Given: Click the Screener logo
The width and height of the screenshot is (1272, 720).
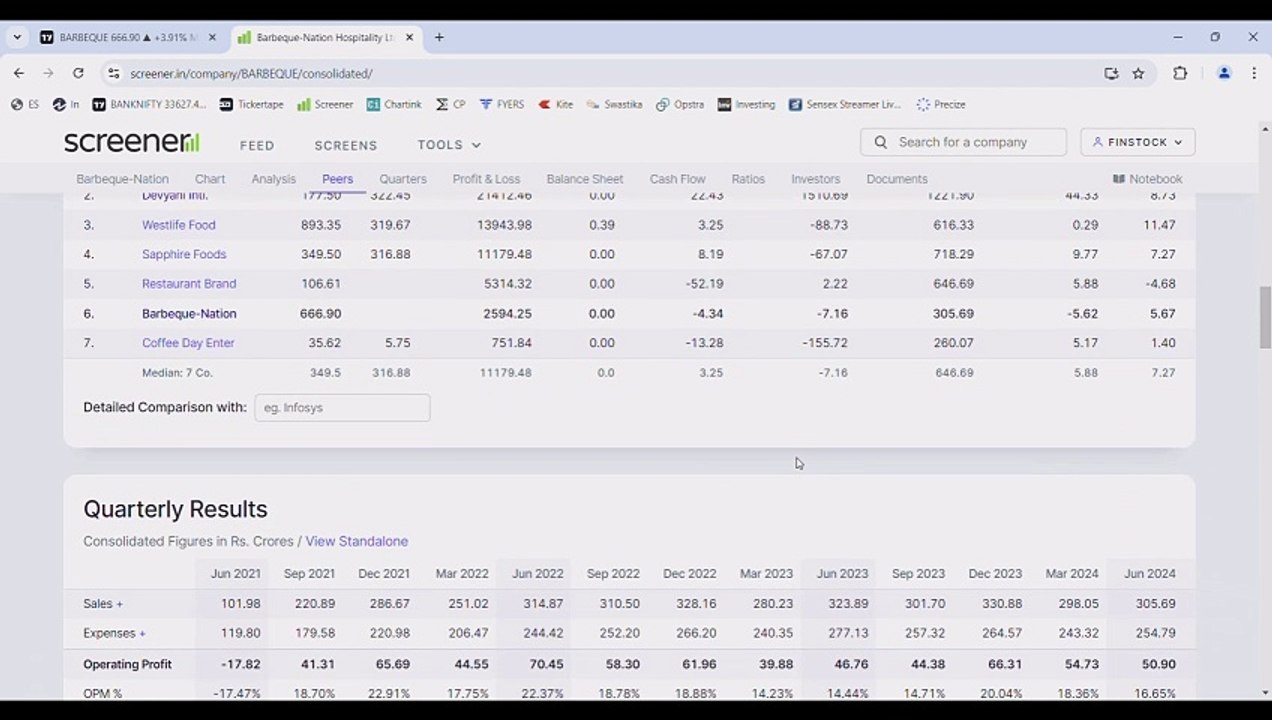Looking at the screenshot, I should tap(131, 142).
